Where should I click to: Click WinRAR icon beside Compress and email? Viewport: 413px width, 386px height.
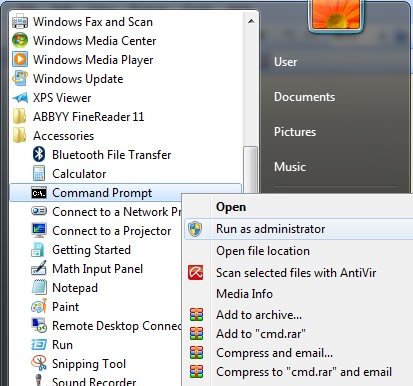tap(196, 352)
